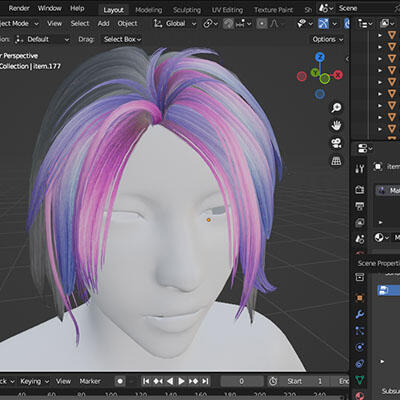Expand the Options dropdown

pos(327,39)
